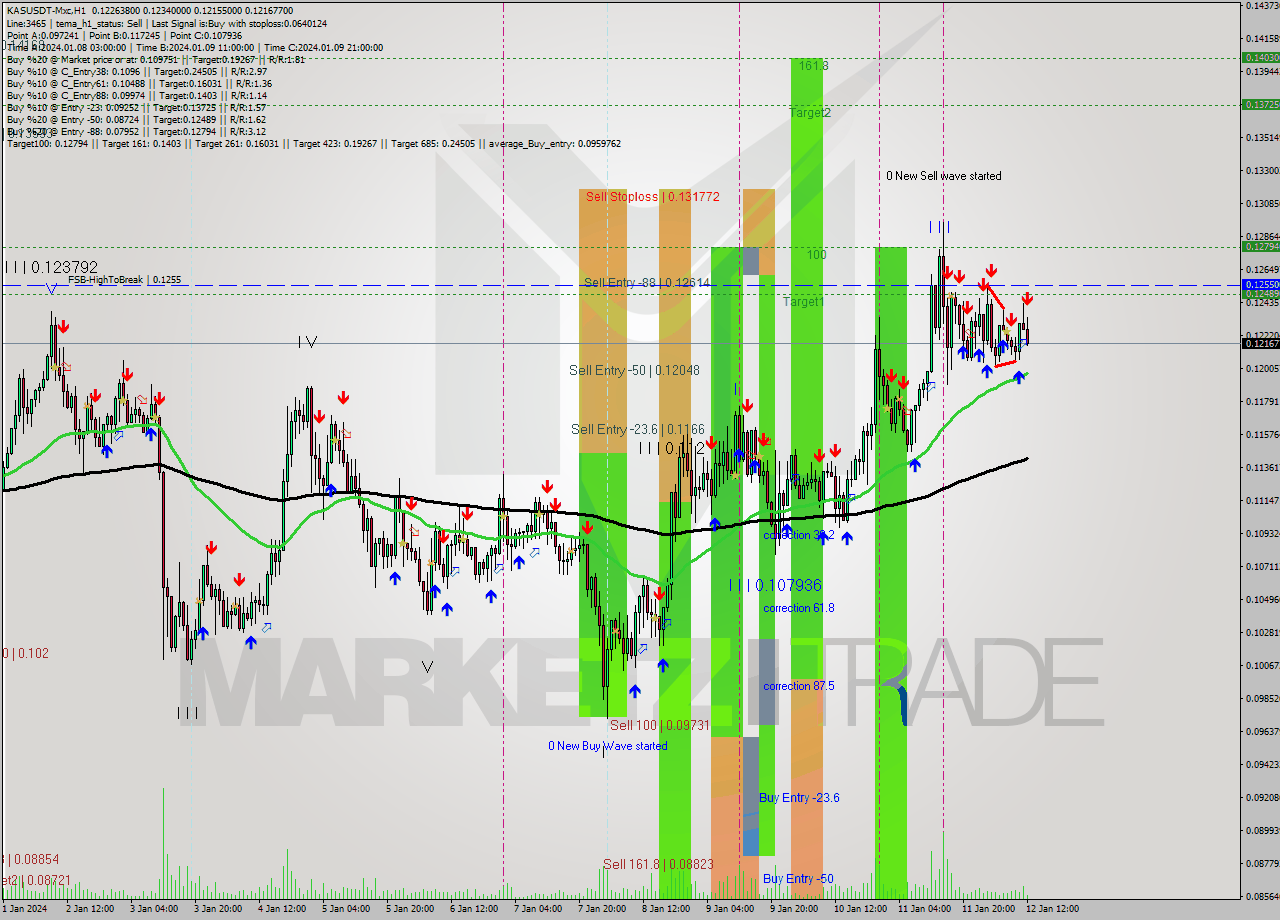This screenshot has width=1280, height=920.
Task: Click the 'Buy %20 @ Market price' info line
Action: click(x=156, y=59)
